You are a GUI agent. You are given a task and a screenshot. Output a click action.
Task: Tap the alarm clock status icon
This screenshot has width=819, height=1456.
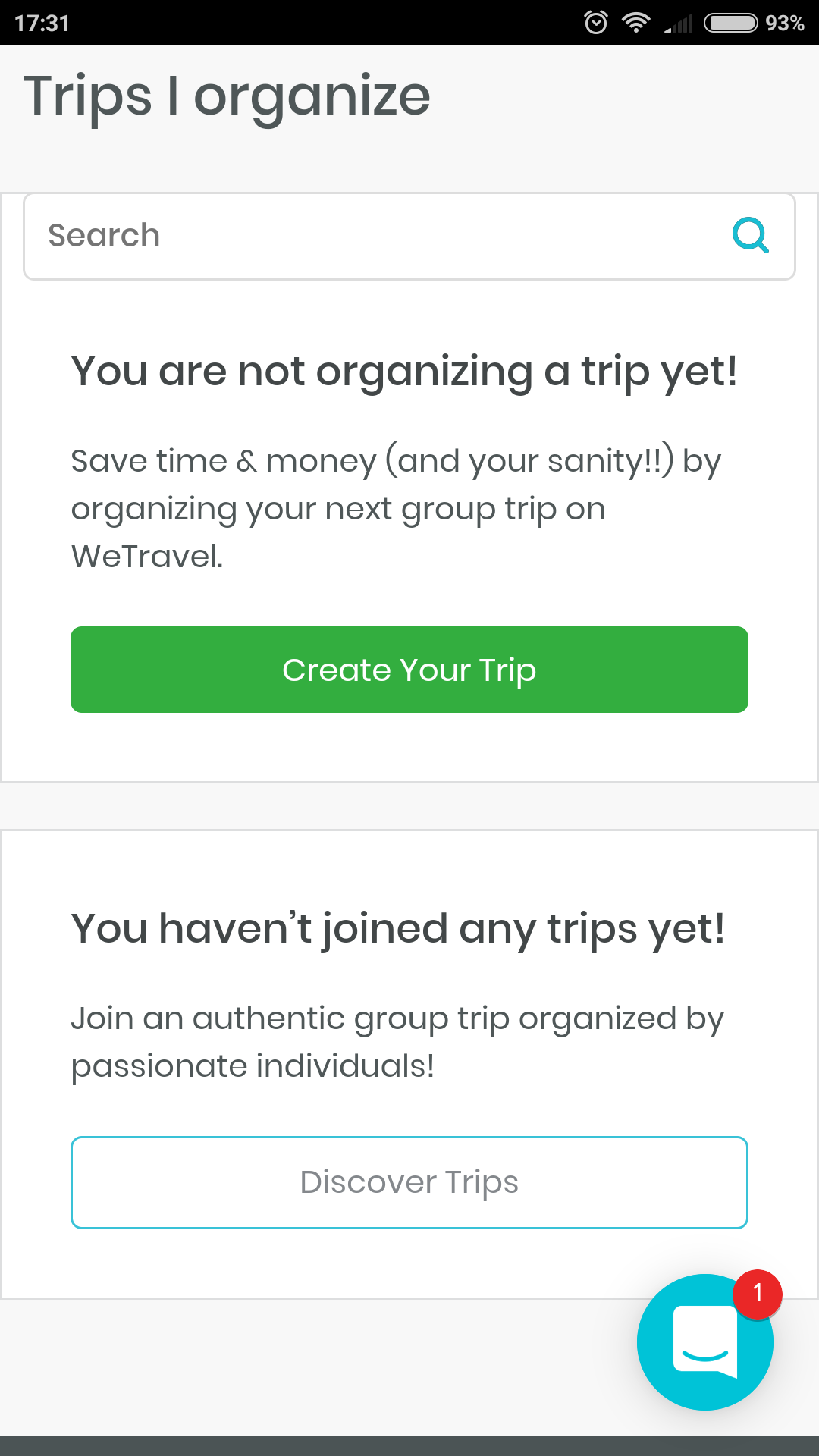tap(596, 23)
